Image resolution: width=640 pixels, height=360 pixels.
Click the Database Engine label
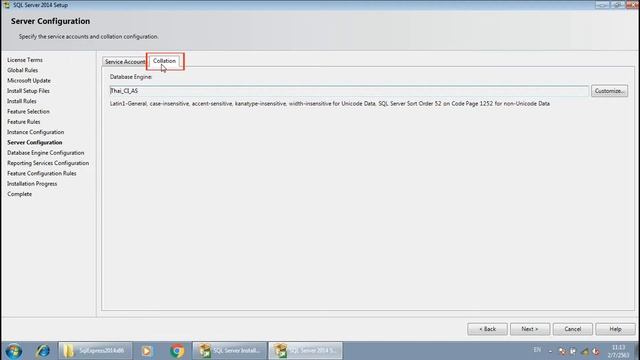point(131,77)
